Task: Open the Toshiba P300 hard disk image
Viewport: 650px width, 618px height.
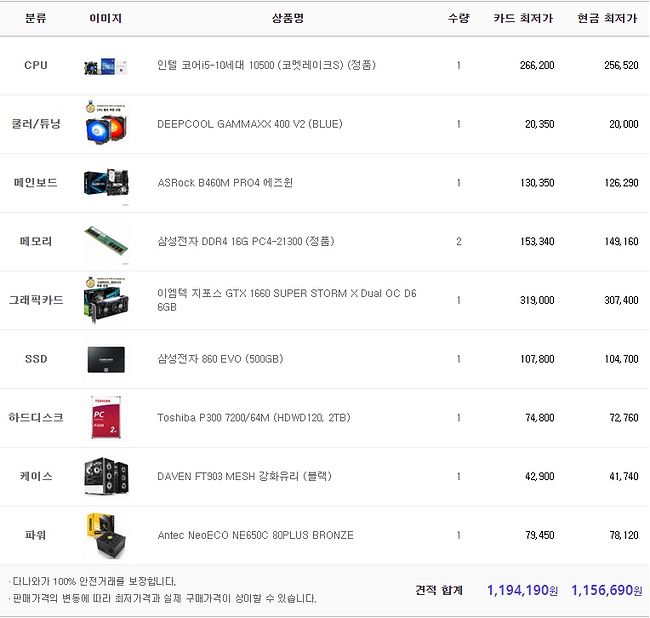Action: click(106, 417)
